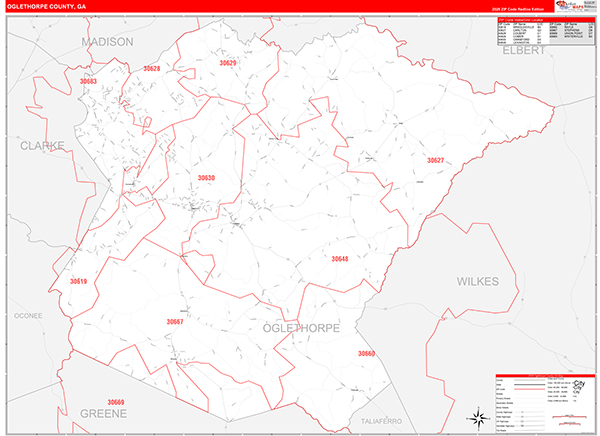This screenshot has width=600, height=436.
Task: Select the CLARKE county label
Action: pyautogui.click(x=42, y=145)
